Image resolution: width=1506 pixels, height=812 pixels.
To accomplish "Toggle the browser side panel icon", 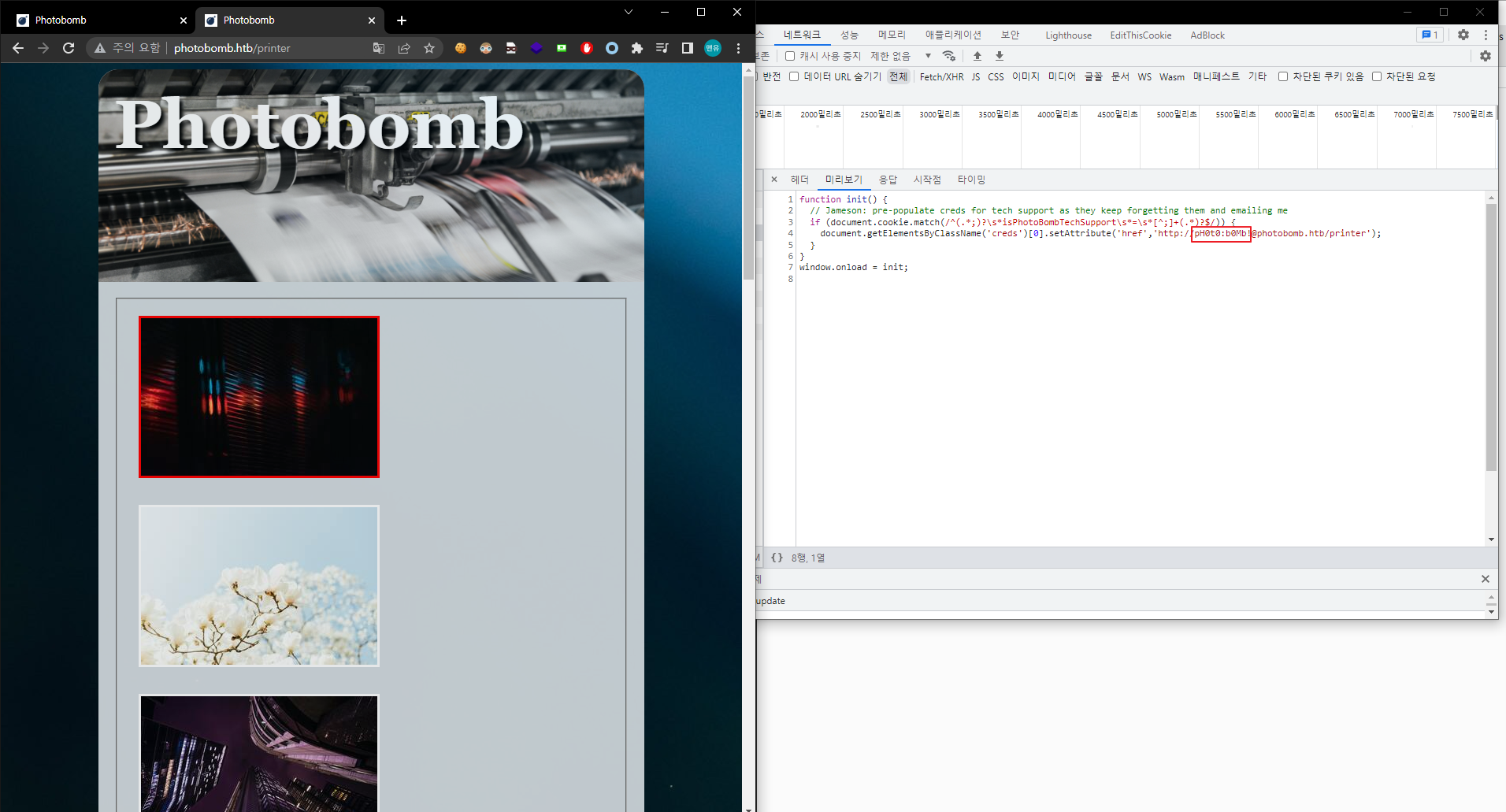I will [x=688, y=48].
